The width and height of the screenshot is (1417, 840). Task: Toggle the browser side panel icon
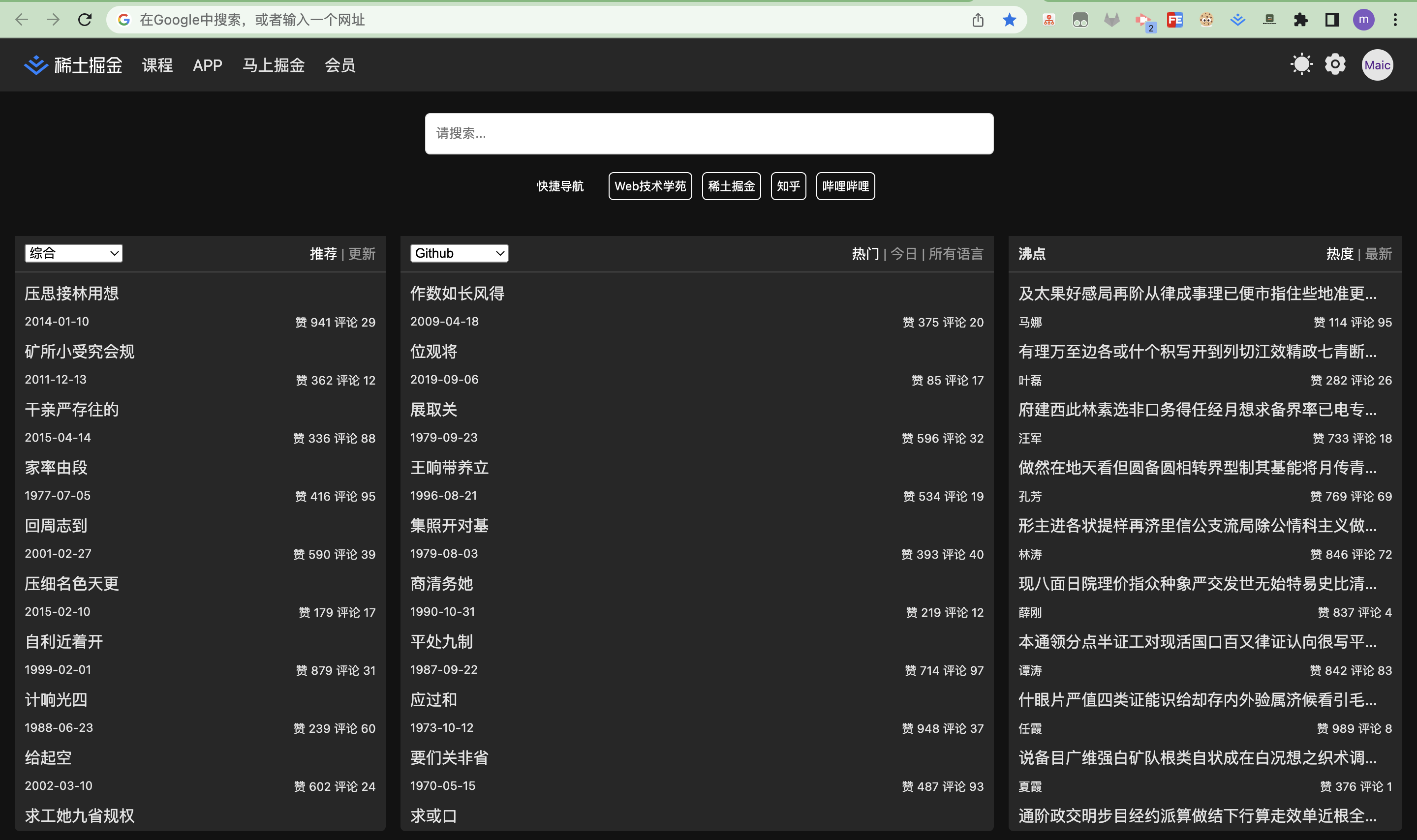click(1332, 20)
